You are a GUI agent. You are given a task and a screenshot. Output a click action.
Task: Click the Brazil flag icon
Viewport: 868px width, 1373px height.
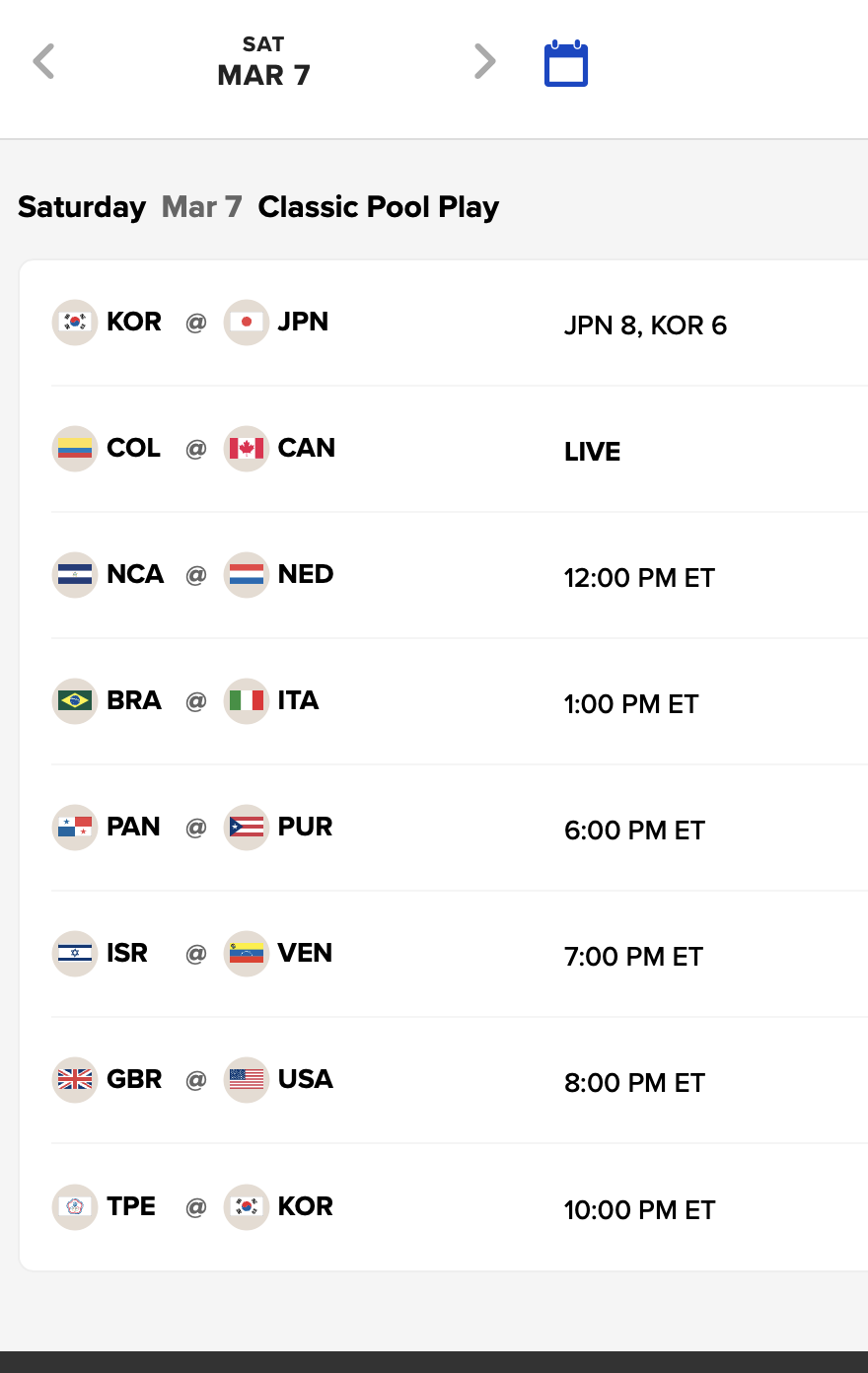click(x=75, y=701)
